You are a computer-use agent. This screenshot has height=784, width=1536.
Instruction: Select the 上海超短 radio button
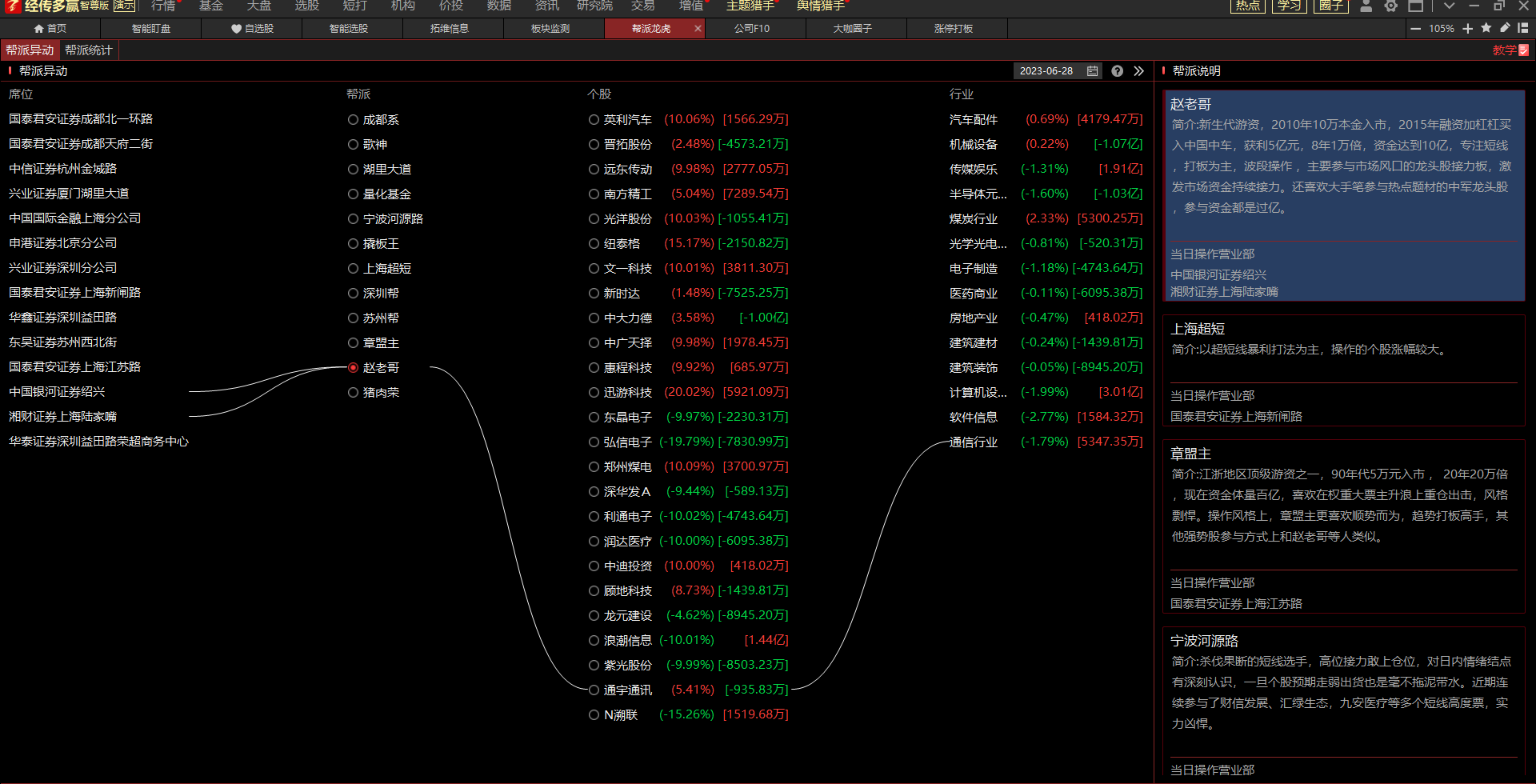pyautogui.click(x=353, y=269)
